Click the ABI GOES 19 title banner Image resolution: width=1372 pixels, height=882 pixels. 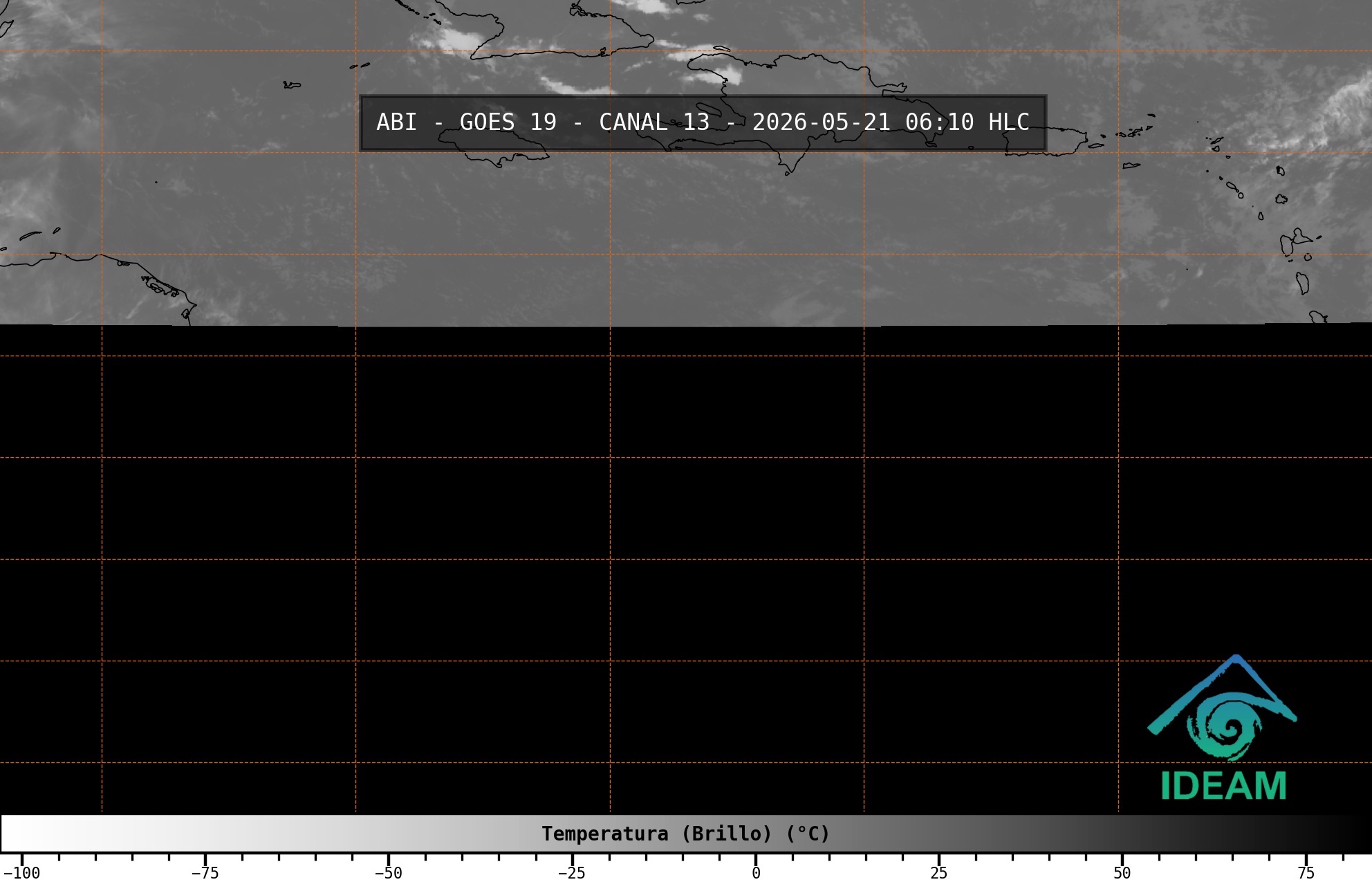(703, 122)
